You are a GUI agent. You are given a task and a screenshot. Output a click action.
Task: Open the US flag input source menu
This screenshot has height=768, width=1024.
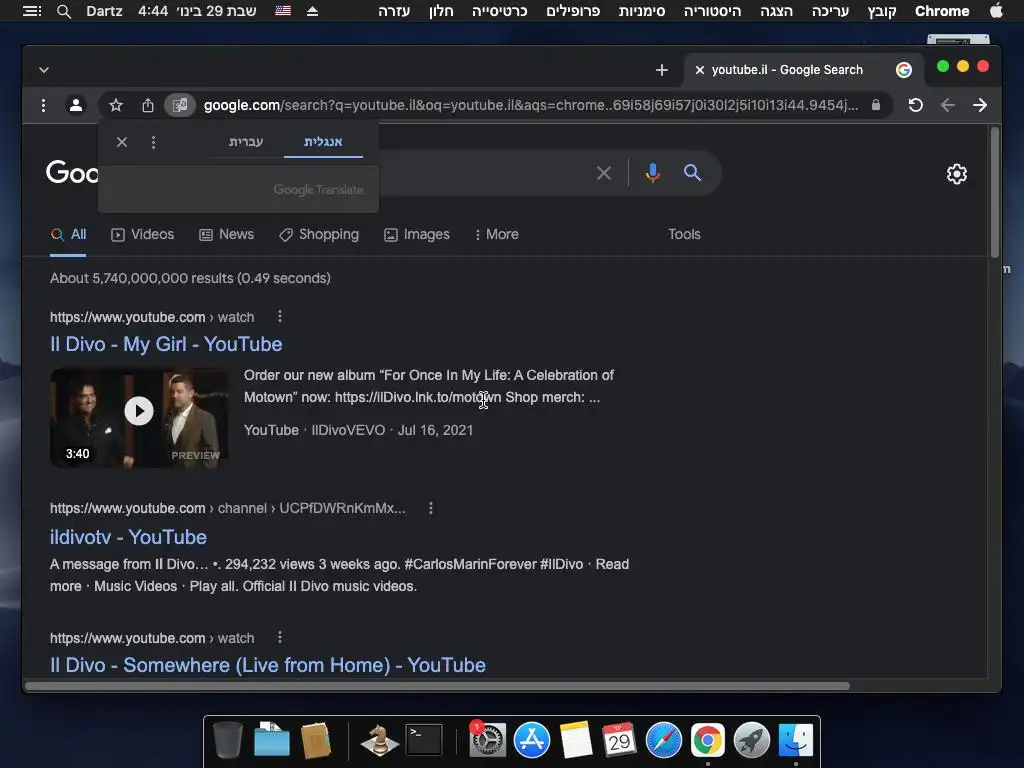[x=283, y=11]
